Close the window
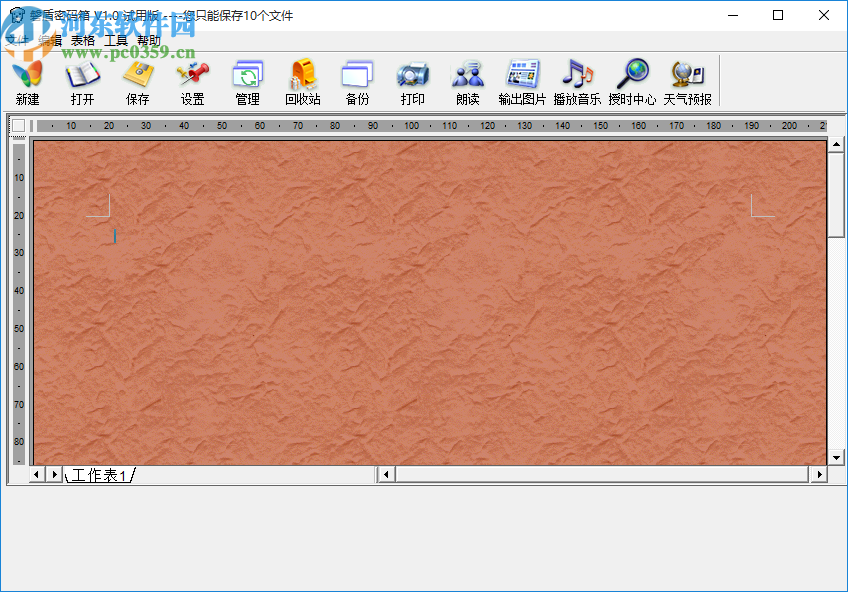Viewport: 848px width, 592px height. coord(824,15)
